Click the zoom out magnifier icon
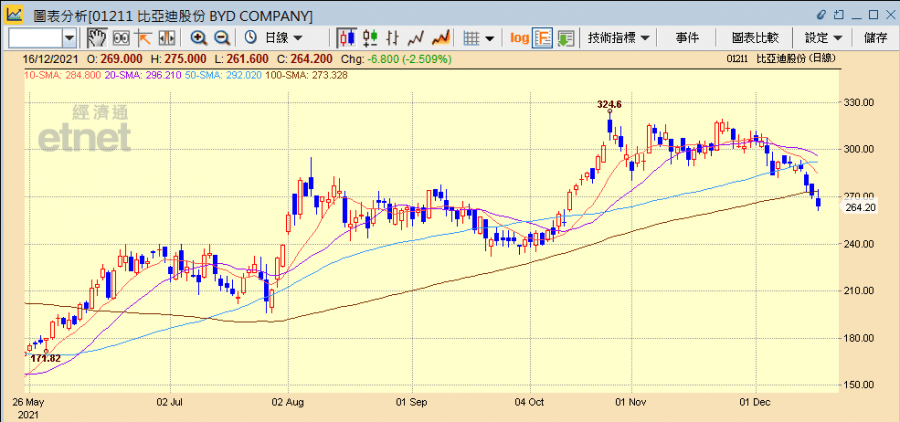 pos(221,38)
